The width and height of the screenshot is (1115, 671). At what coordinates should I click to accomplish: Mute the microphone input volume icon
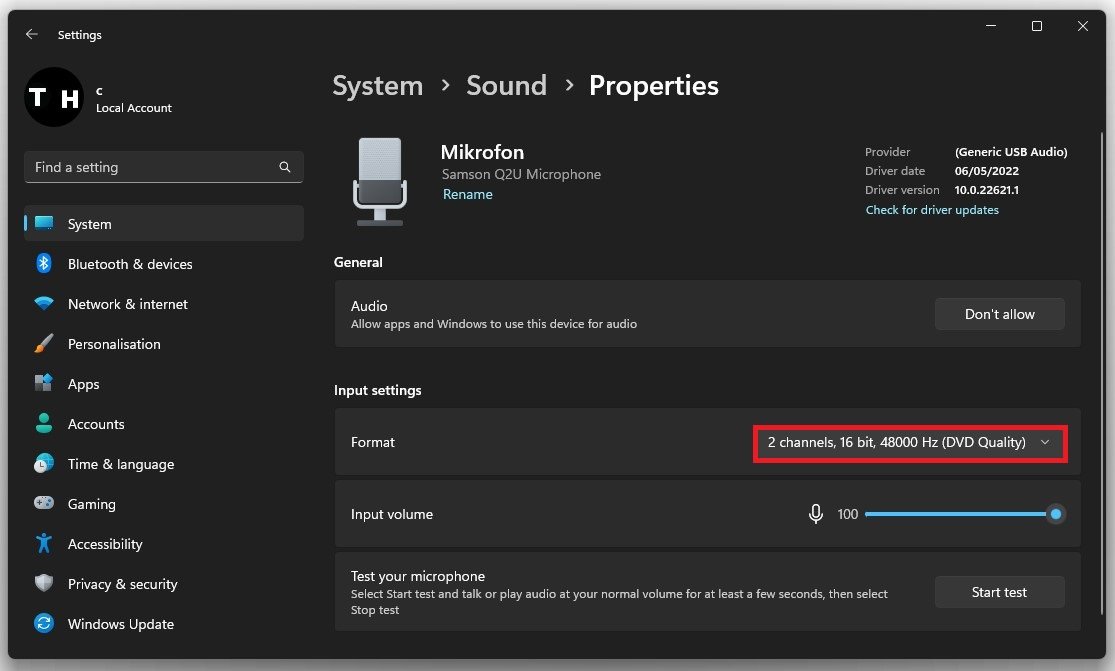click(816, 514)
